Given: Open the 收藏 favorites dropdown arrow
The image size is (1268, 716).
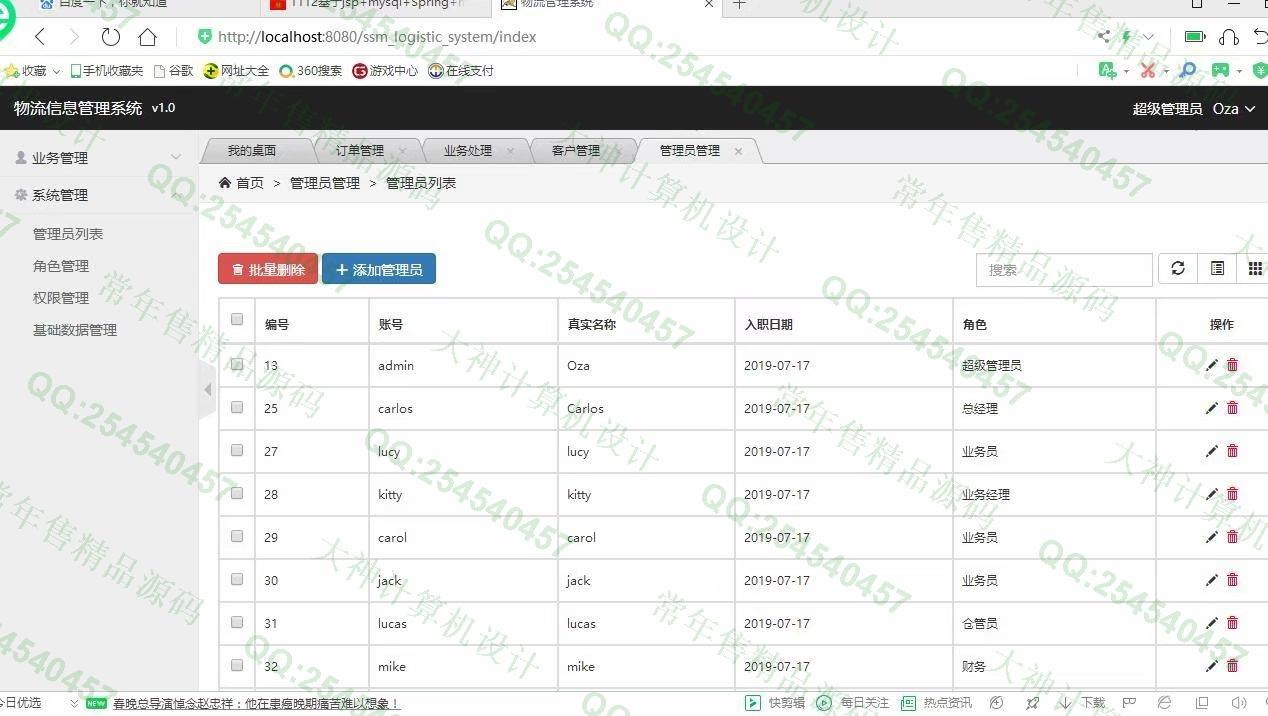Looking at the screenshot, I should tap(57, 71).
